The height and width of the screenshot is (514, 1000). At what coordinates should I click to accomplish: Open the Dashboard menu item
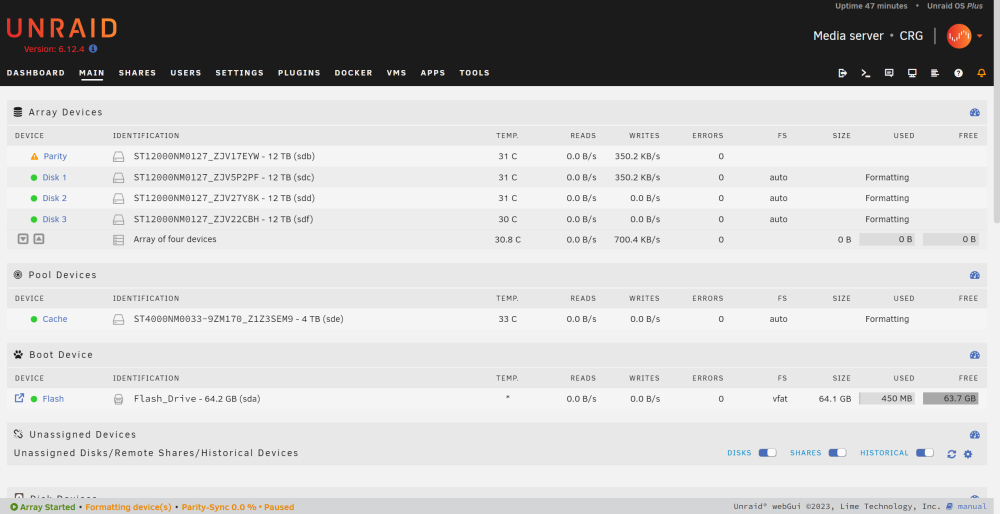tap(36, 73)
